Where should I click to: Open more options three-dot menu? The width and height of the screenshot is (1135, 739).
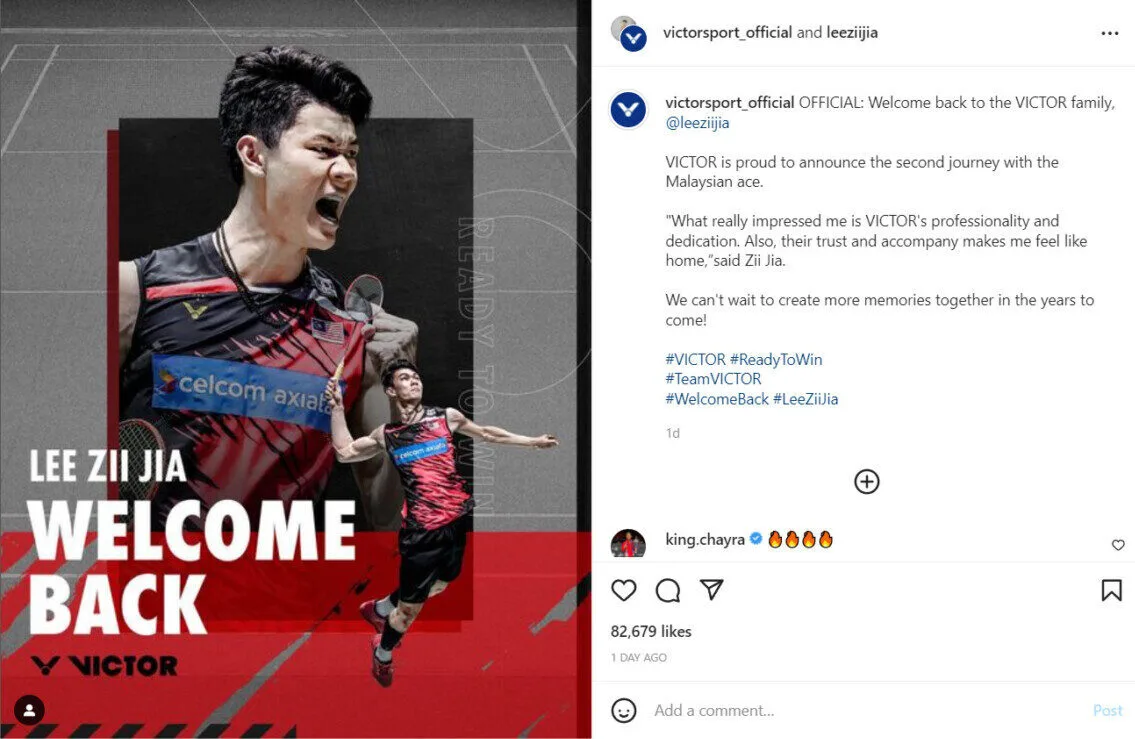click(x=1110, y=33)
